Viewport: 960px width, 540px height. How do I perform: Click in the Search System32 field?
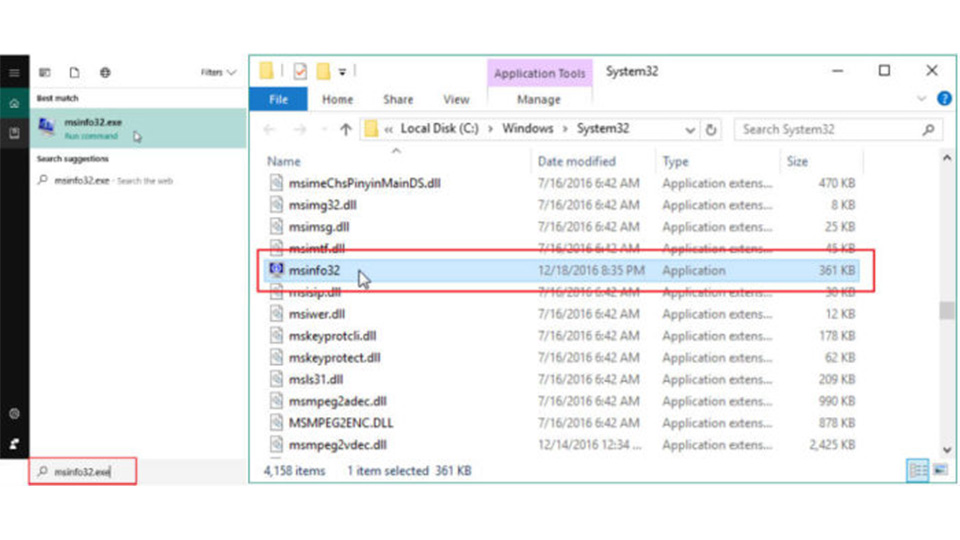[x=830, y=129]
